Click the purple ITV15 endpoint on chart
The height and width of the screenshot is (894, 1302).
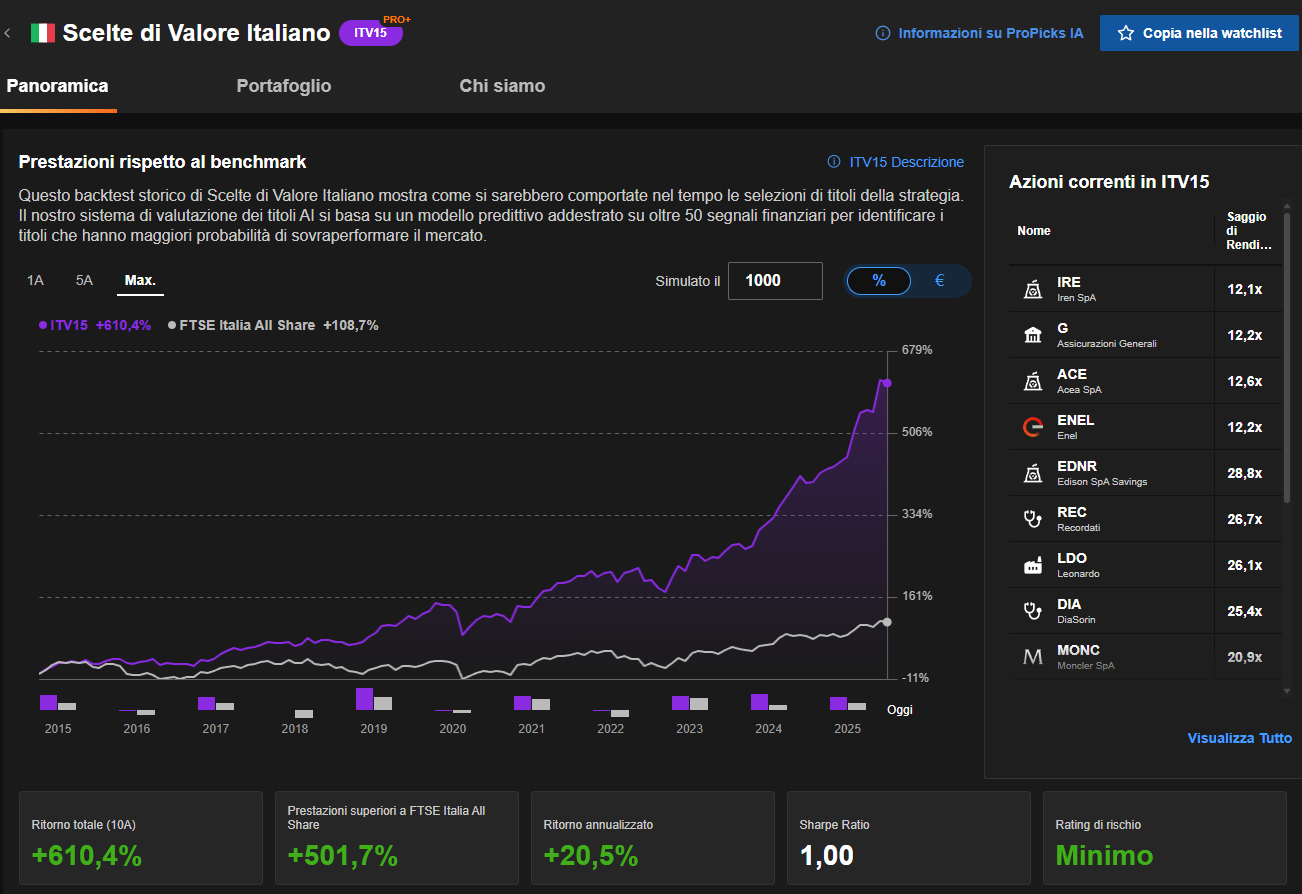(x=887, y=383)
